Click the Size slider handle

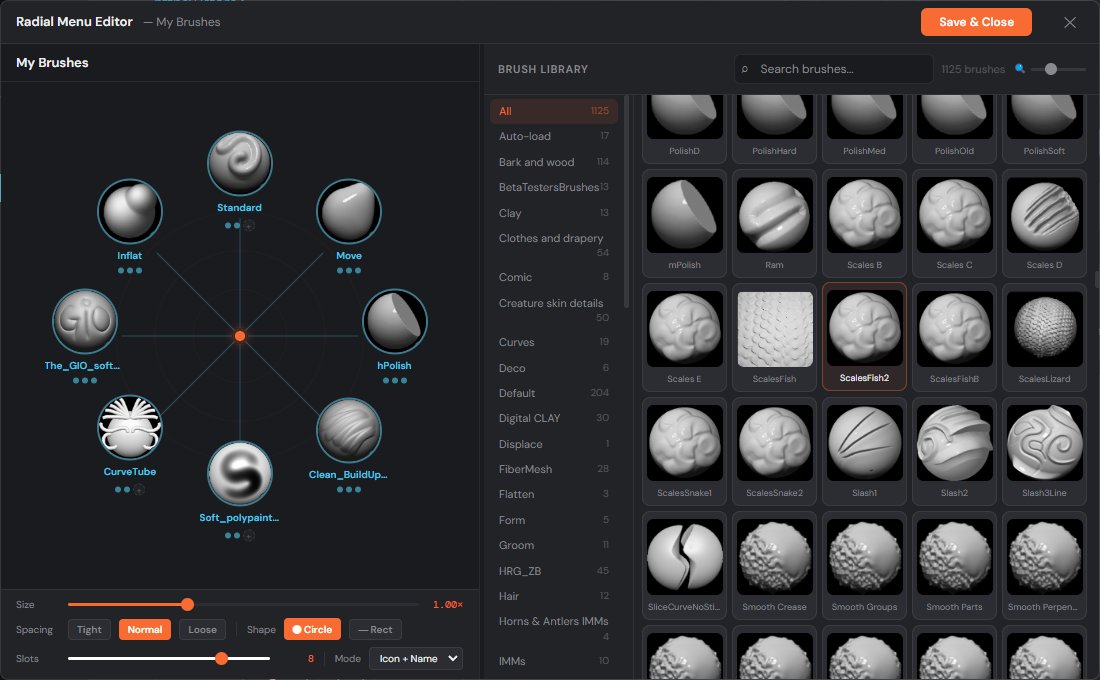pos(187,604)
